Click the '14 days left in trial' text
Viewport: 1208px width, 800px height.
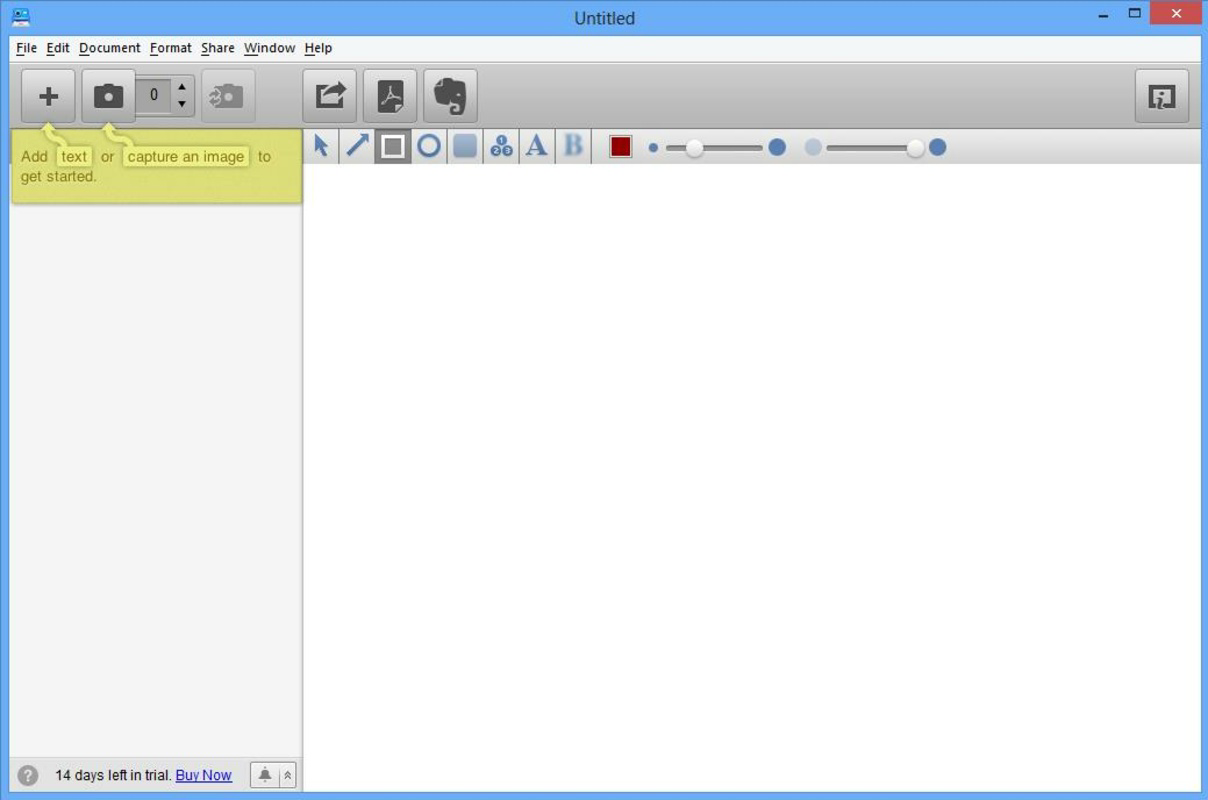(x=112, y=775)
